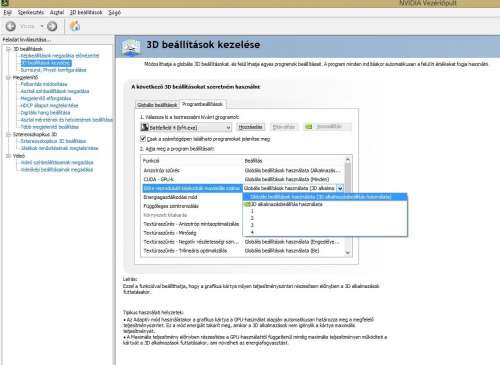Collapse the 3D beállítások tree node
500x365 pixels.
[x=8, y=49]
